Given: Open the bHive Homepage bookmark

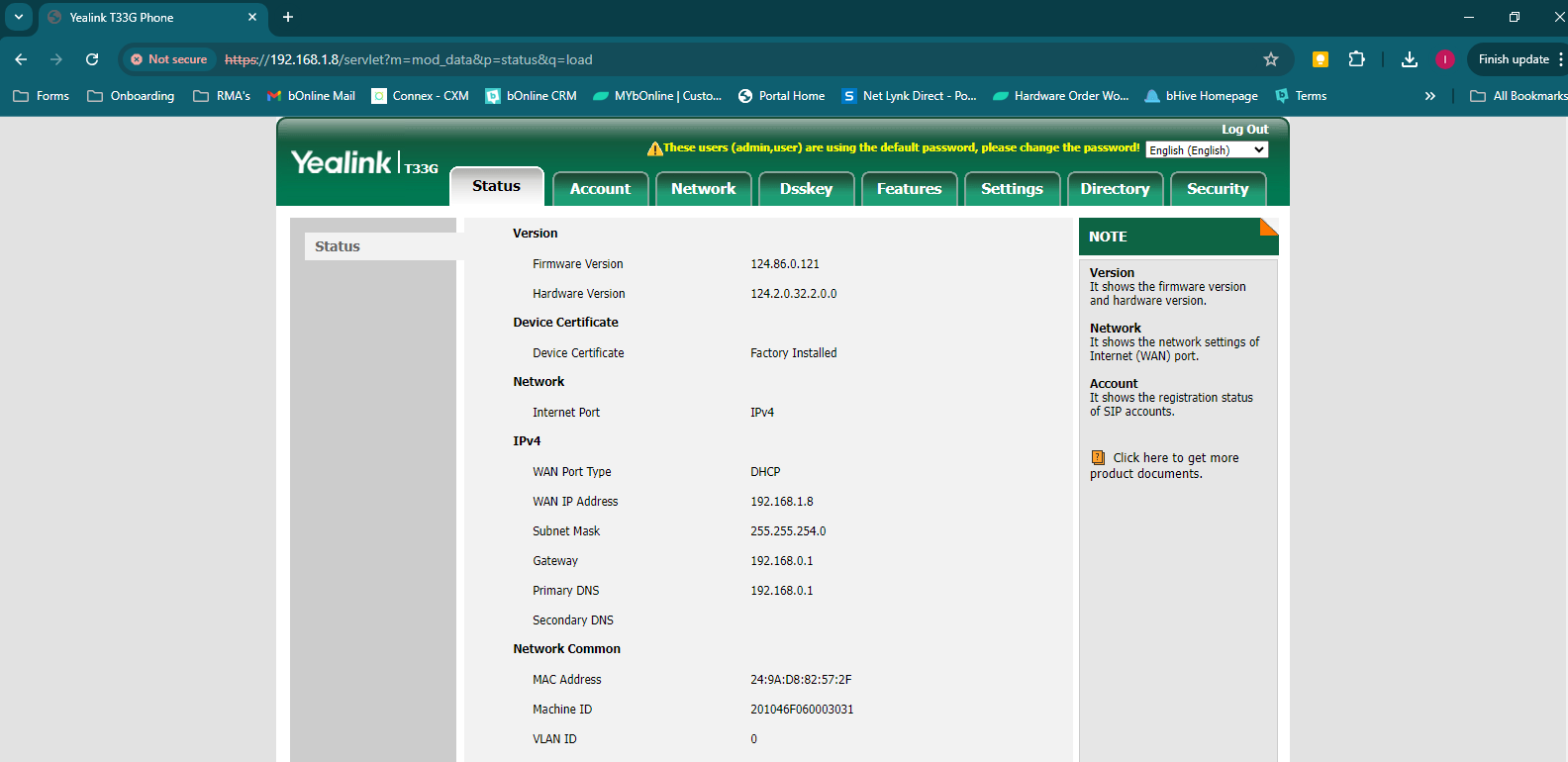Looking at the screenshot, I should click(1201, 96).
